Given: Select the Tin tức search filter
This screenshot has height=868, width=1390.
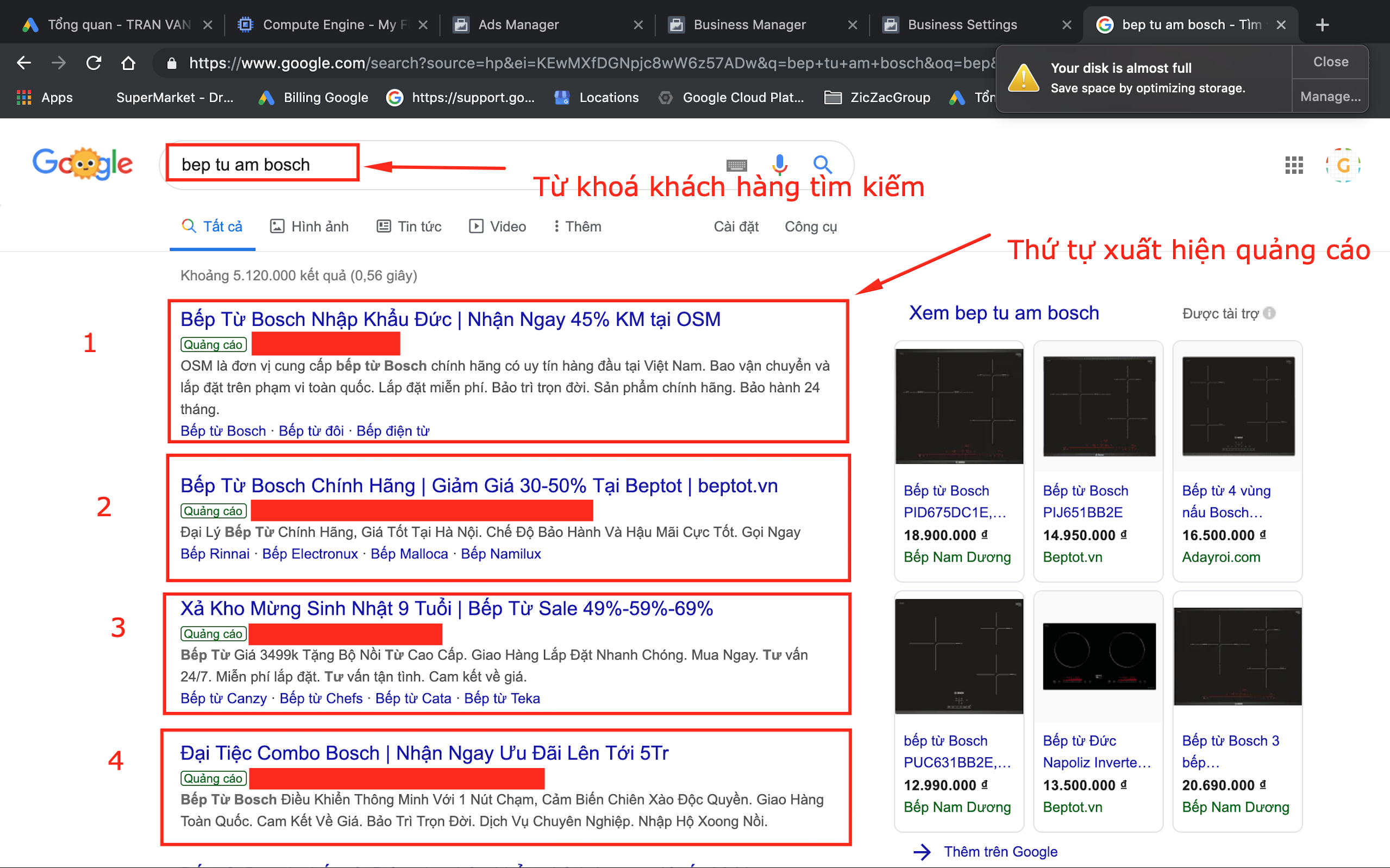Looking at the screenshot, I should coord(409,226).
